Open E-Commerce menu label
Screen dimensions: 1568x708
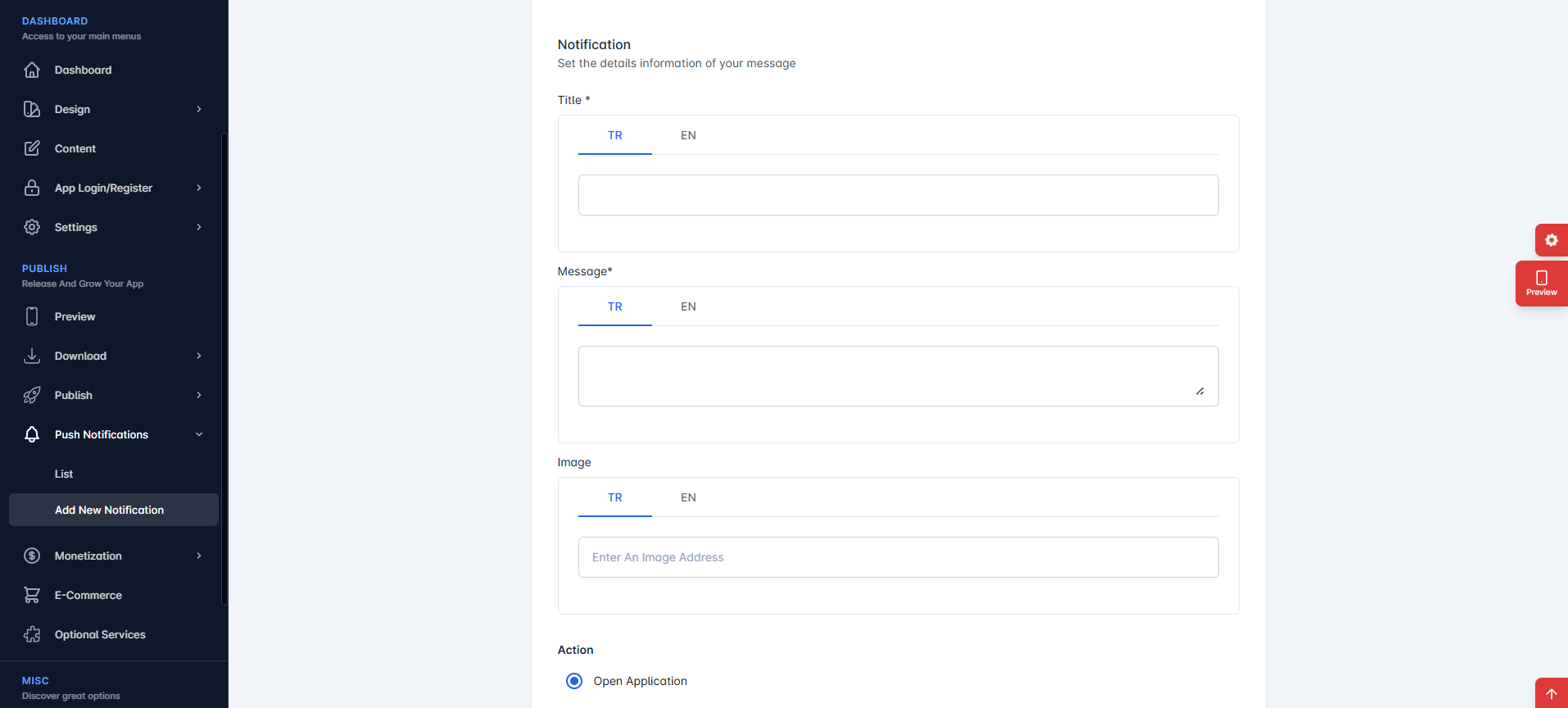pyautogui.click(x=88, y=595)
